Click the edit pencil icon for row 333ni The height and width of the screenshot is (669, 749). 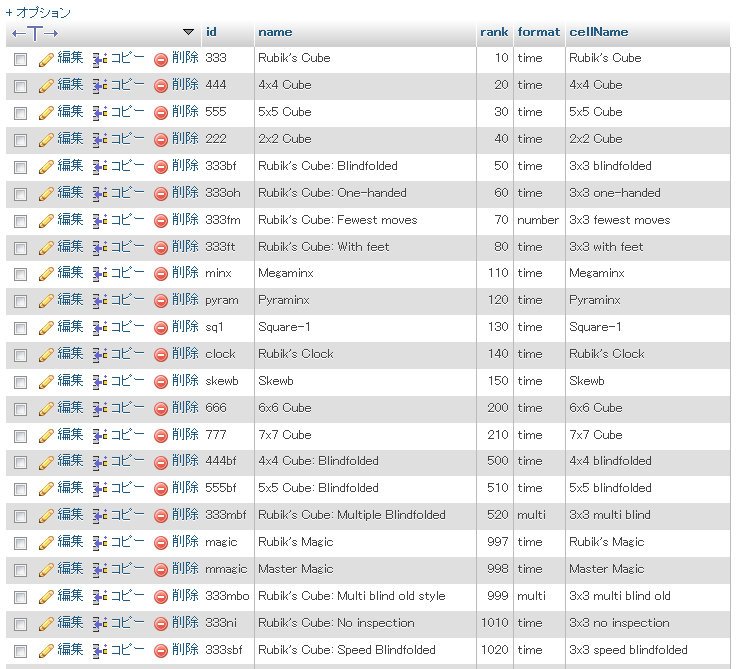tap(46, 625)
